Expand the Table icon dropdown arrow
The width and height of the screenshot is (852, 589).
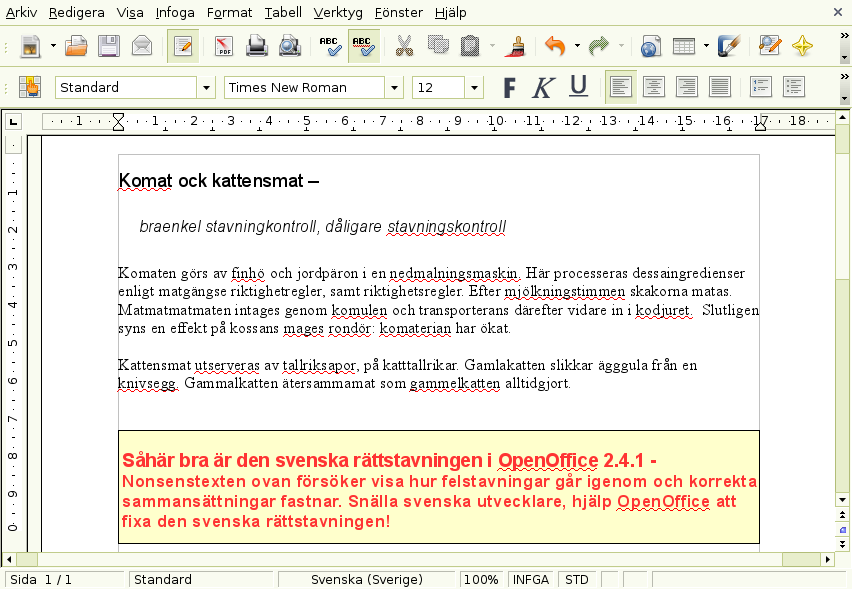[706, 46]
